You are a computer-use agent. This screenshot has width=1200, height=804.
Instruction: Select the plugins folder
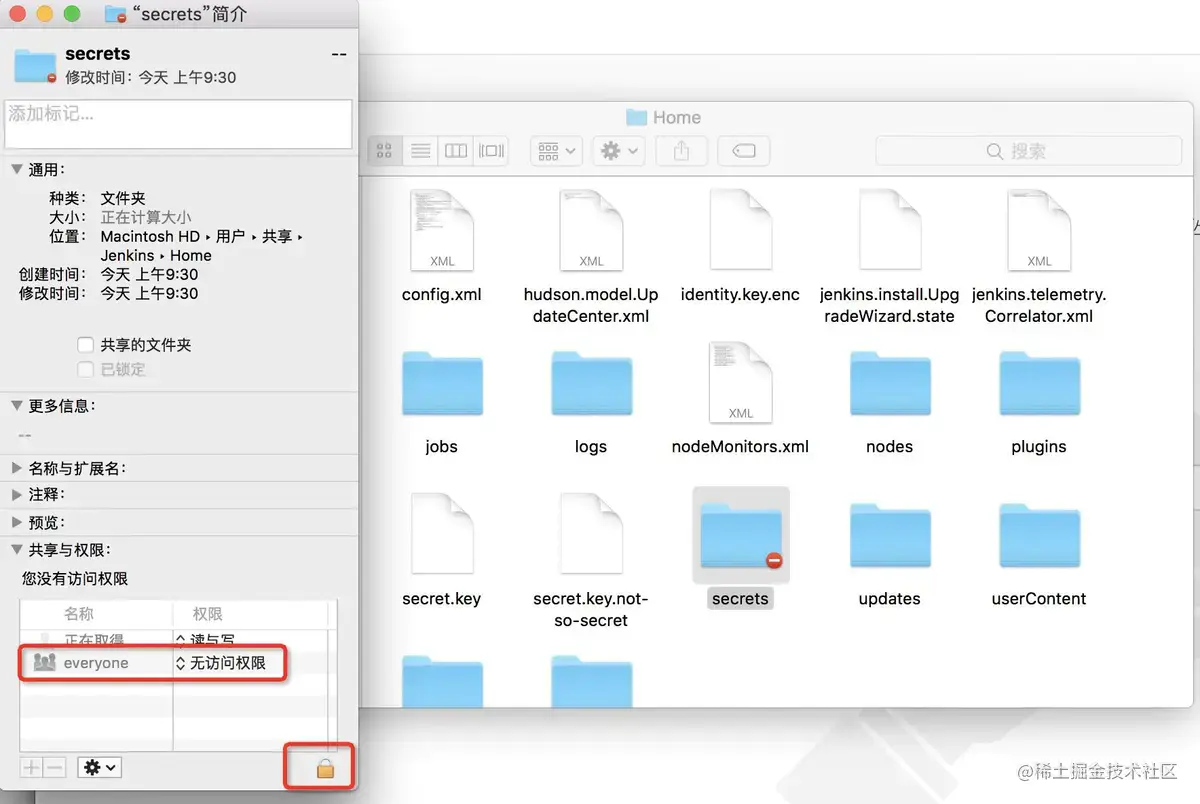click(1039, 383)
